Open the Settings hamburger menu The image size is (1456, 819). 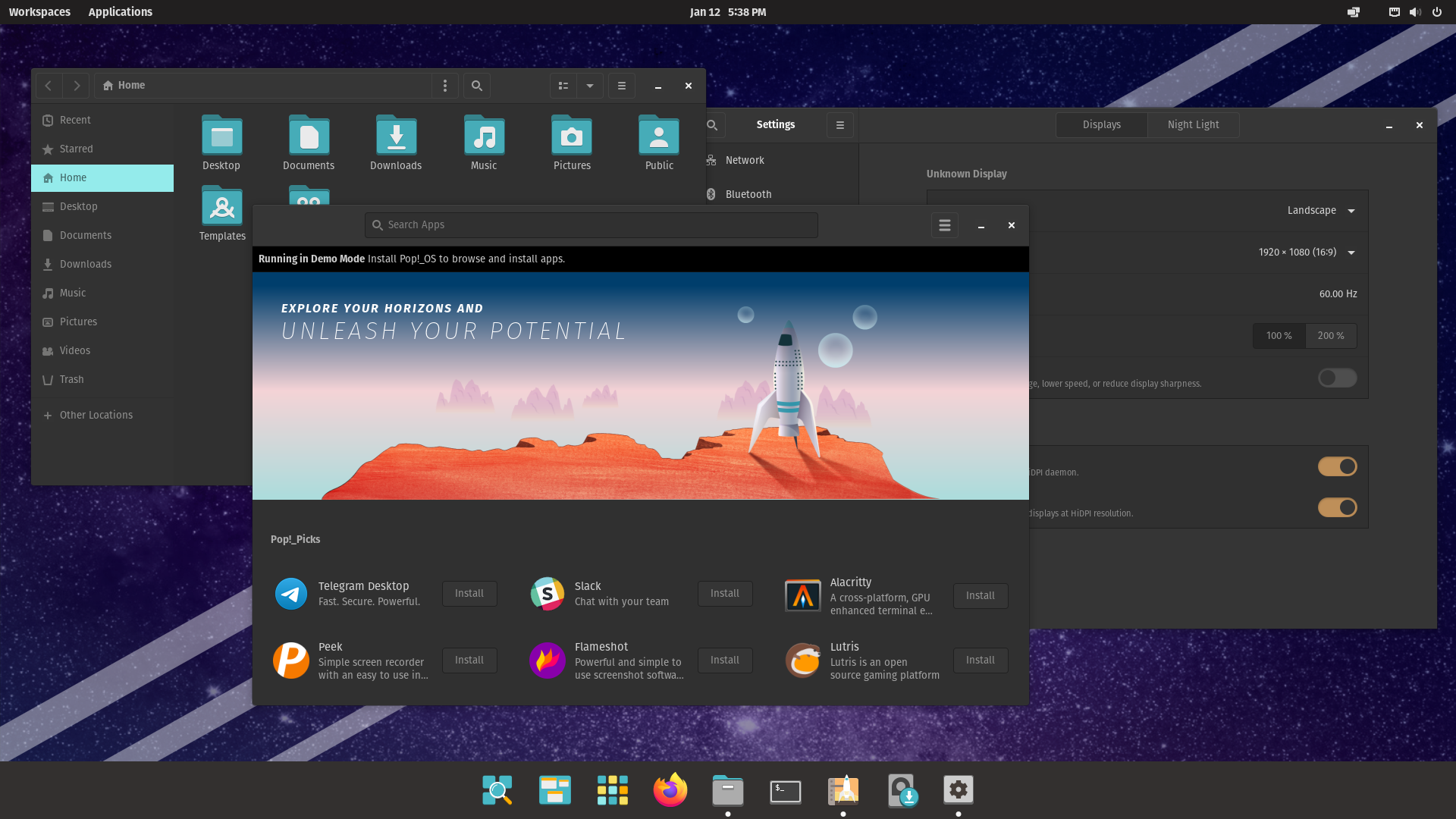click(840, 125)
